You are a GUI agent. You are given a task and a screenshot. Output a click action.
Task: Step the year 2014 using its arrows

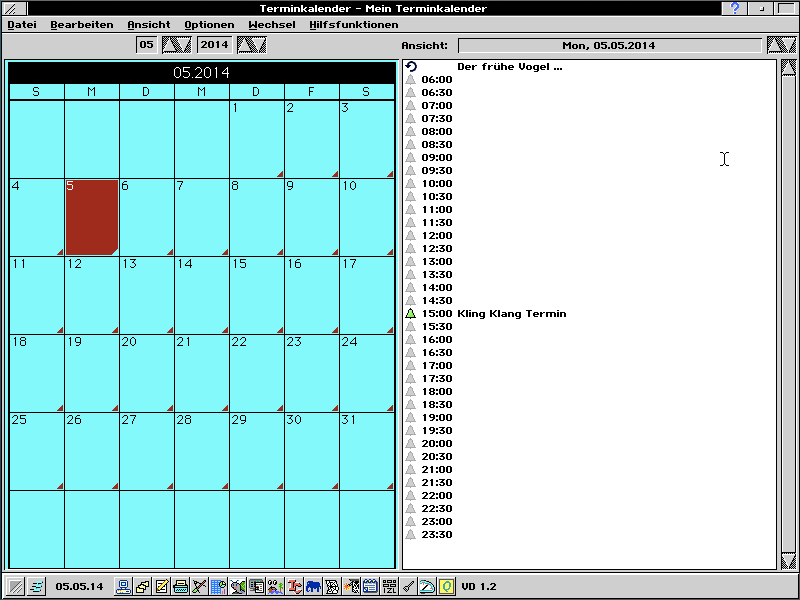[253, 44]
